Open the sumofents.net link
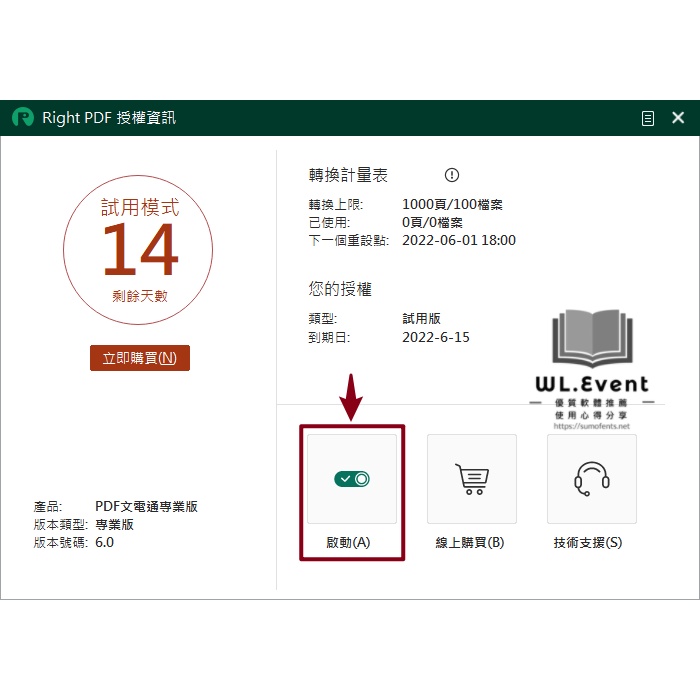Viewport: 700px width, 700px height. [x=591, y=426]
